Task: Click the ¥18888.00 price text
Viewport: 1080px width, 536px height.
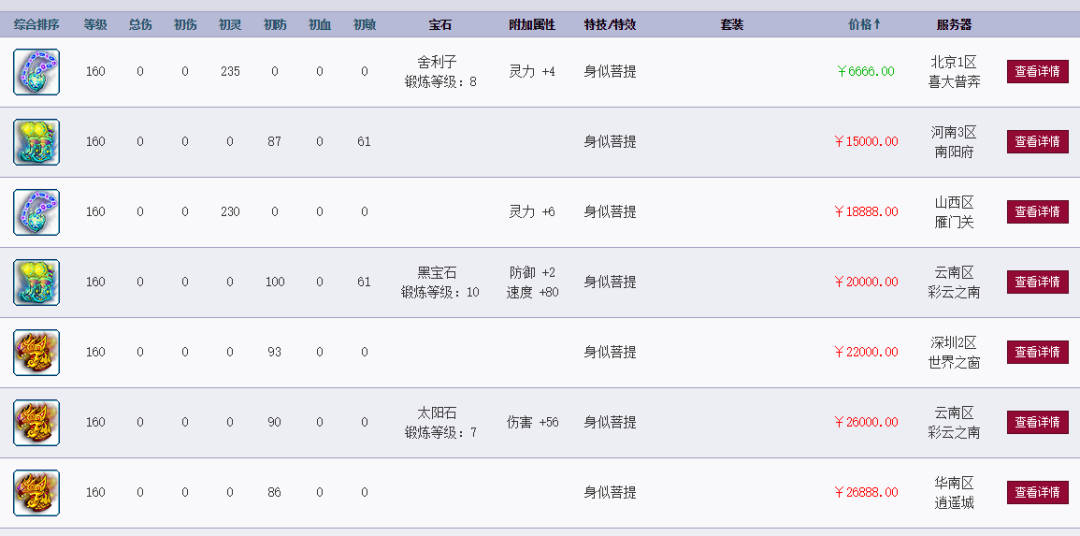Action: [x=866, y=212]
